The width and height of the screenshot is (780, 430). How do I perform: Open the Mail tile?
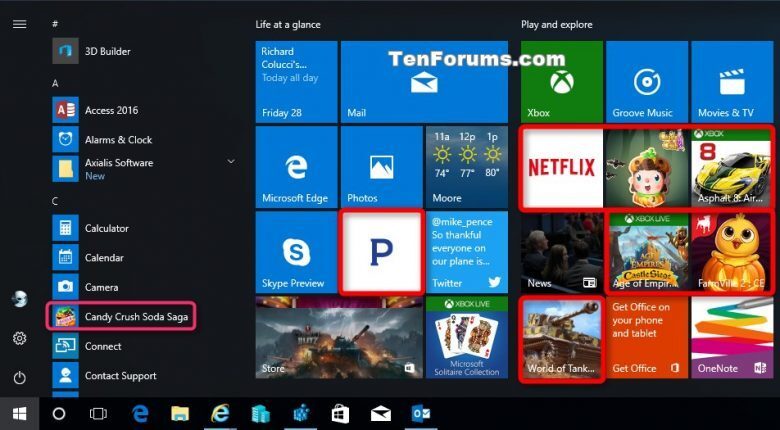[381, 82]
